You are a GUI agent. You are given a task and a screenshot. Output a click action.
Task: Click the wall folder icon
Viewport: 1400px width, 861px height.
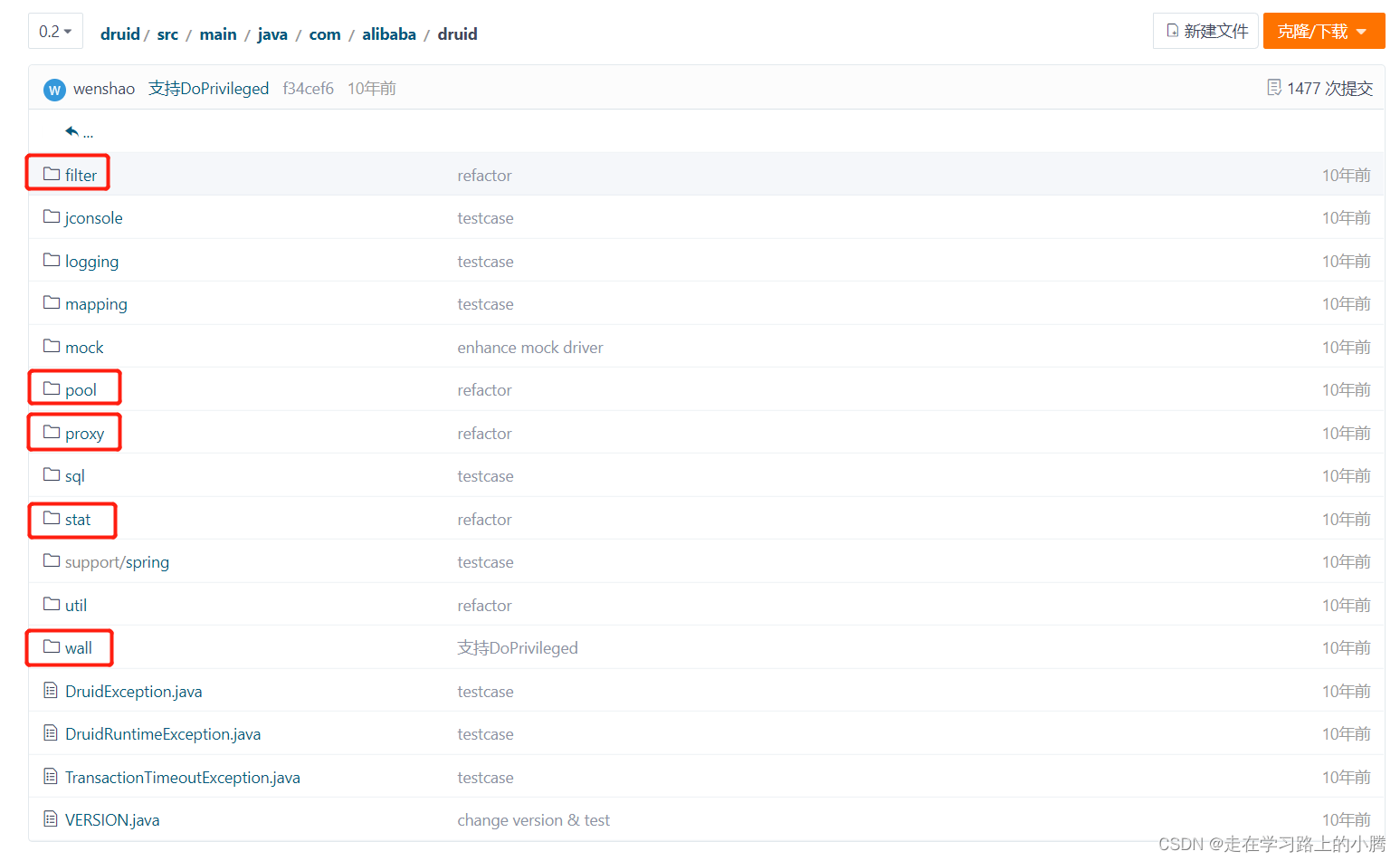pyautogui.click(x=52, y=646)
